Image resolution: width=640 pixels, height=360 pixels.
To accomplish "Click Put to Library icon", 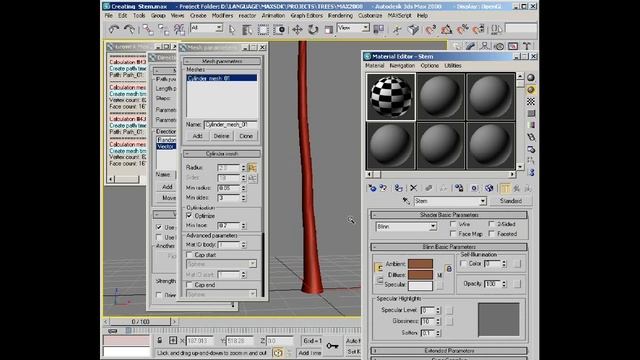I will click(x=459, y=188).
